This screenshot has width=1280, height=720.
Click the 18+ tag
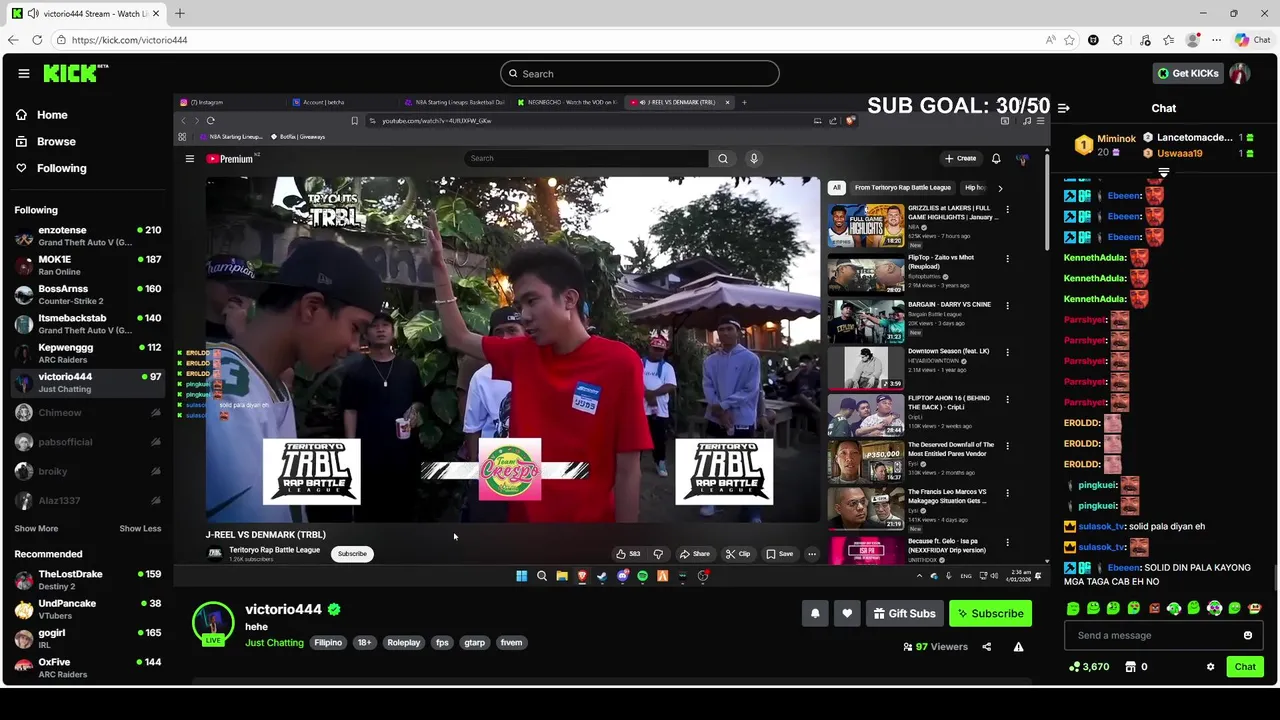(364, 643)
